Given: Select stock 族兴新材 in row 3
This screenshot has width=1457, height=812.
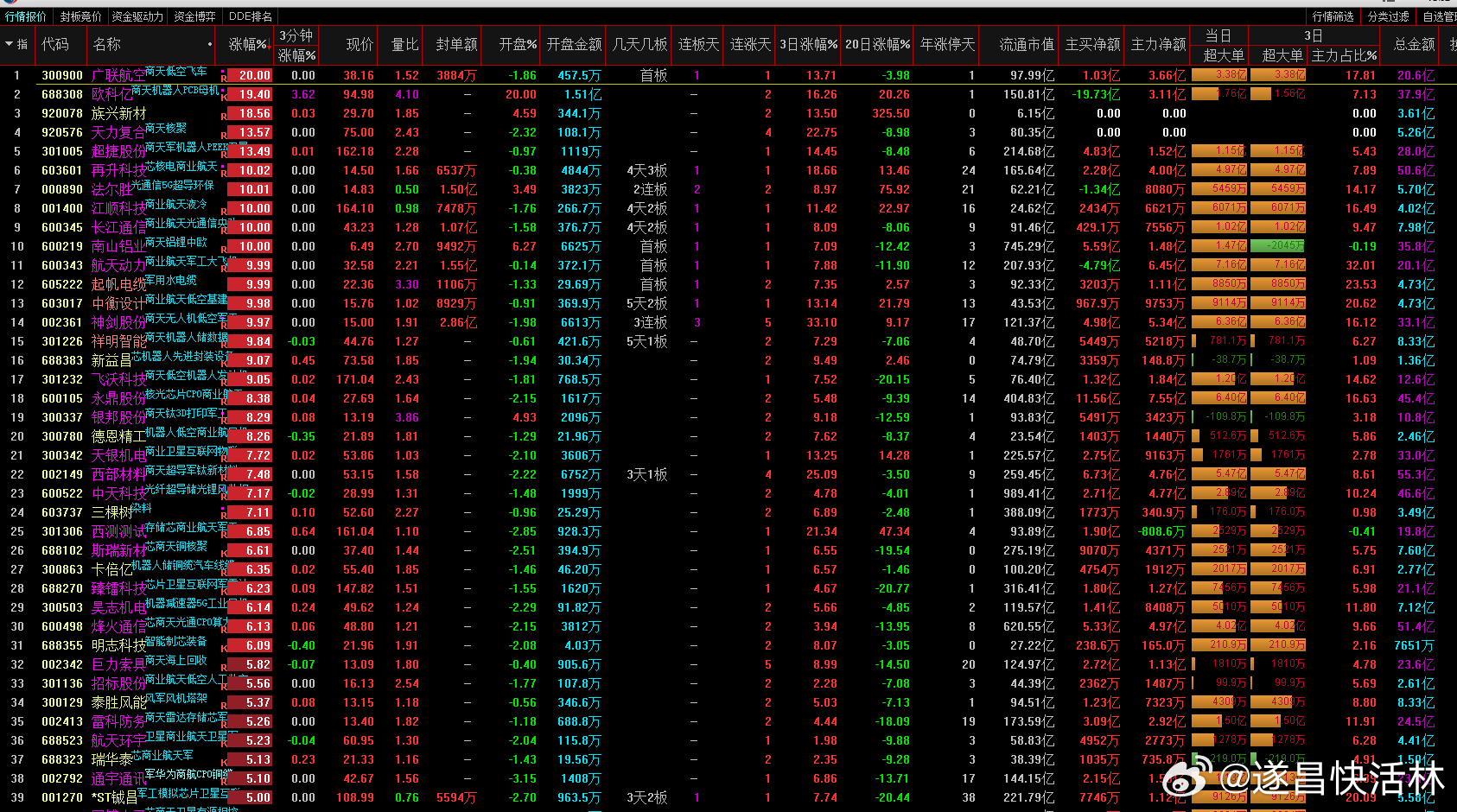Looking at the screenshot, I should pyautogui.click(x=118, y=114).
